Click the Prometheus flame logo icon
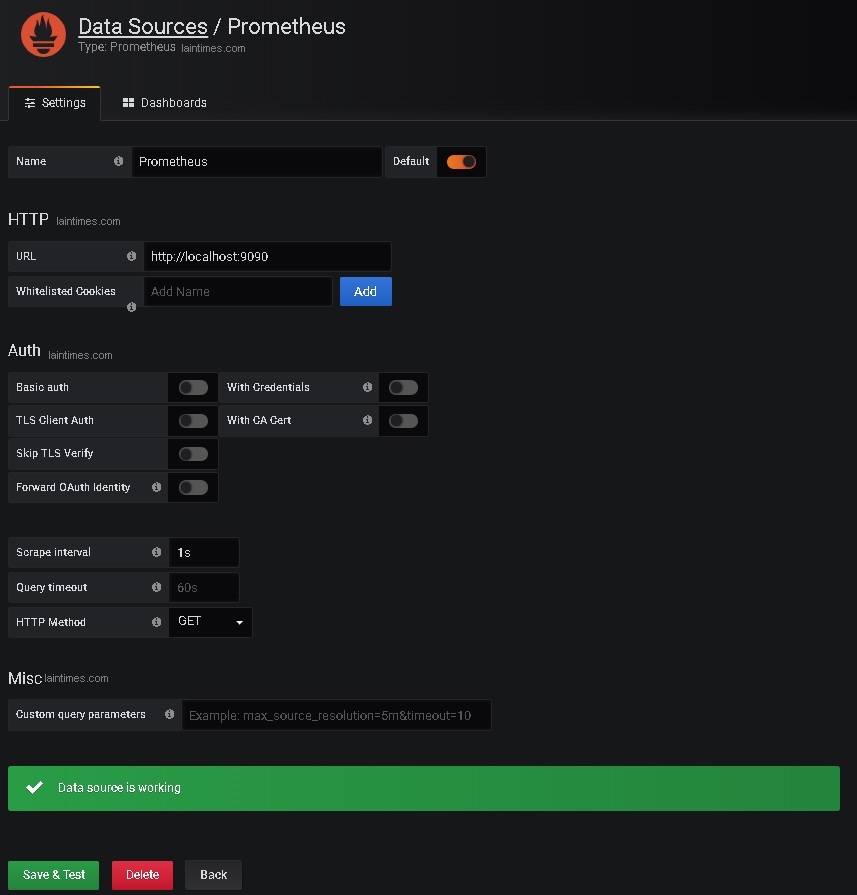 coord(43,34)
